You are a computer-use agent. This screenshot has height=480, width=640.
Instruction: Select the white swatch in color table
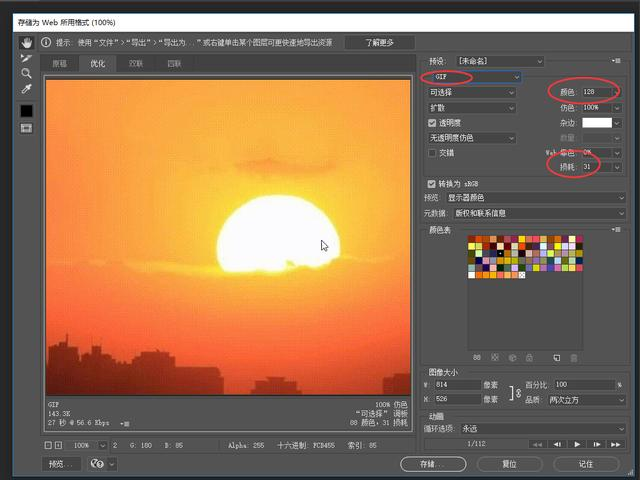coord(471,275)
